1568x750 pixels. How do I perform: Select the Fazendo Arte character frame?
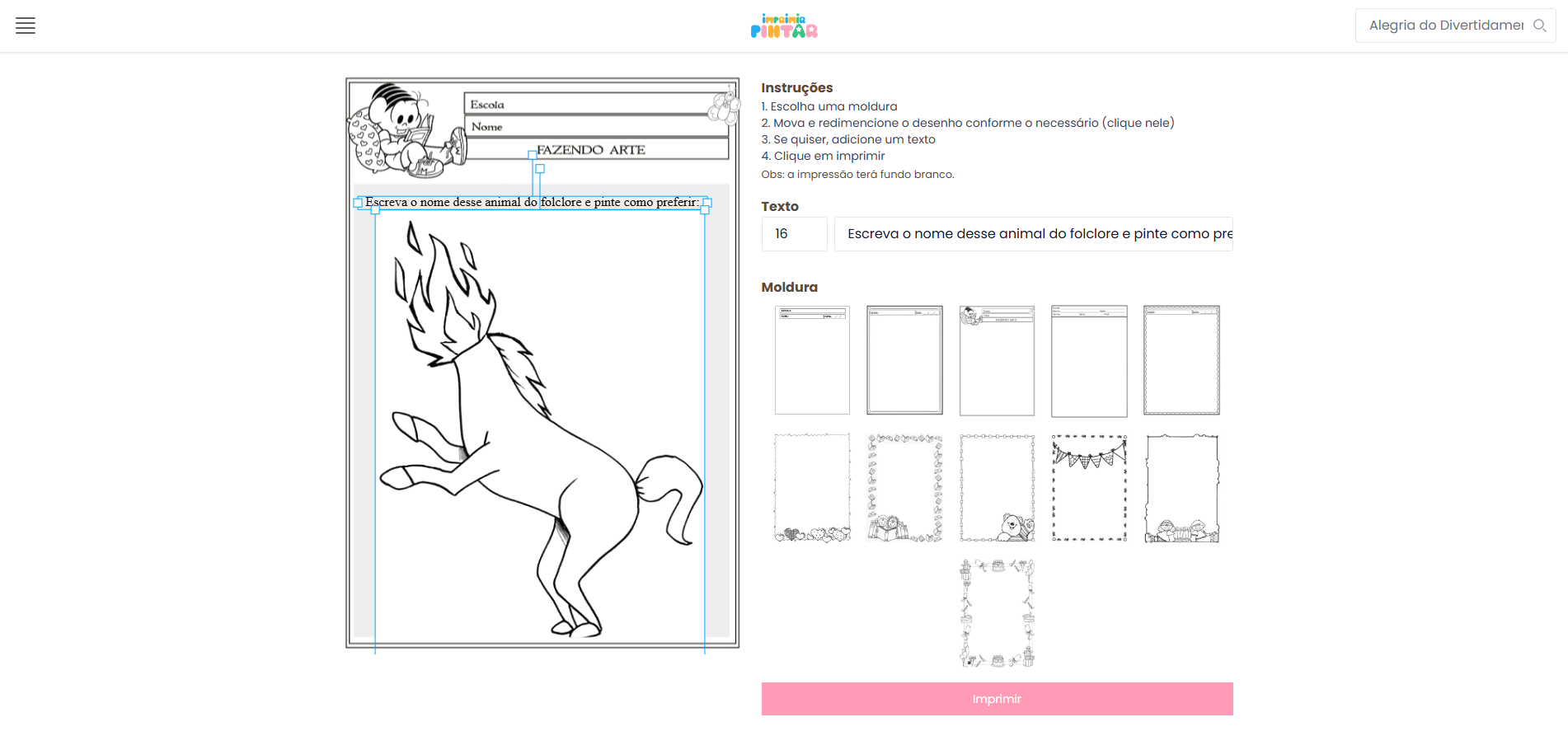pyautogui.click(x=997, y=360)
